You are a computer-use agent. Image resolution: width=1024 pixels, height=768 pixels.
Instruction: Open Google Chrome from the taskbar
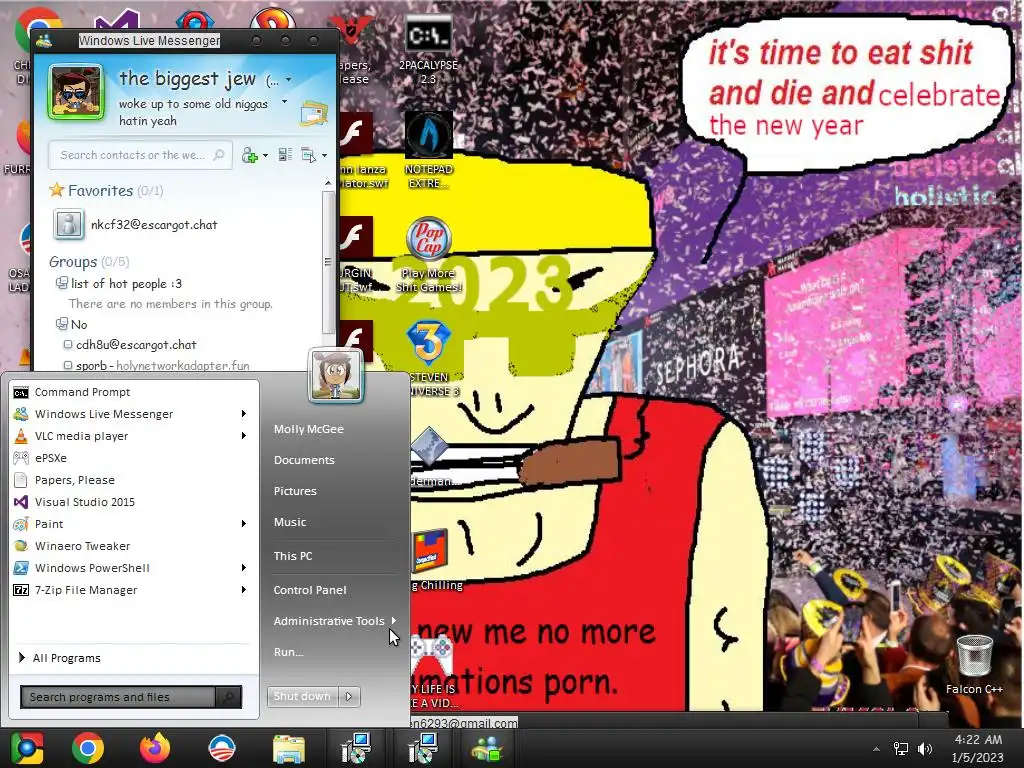click(x=88, y=748)
